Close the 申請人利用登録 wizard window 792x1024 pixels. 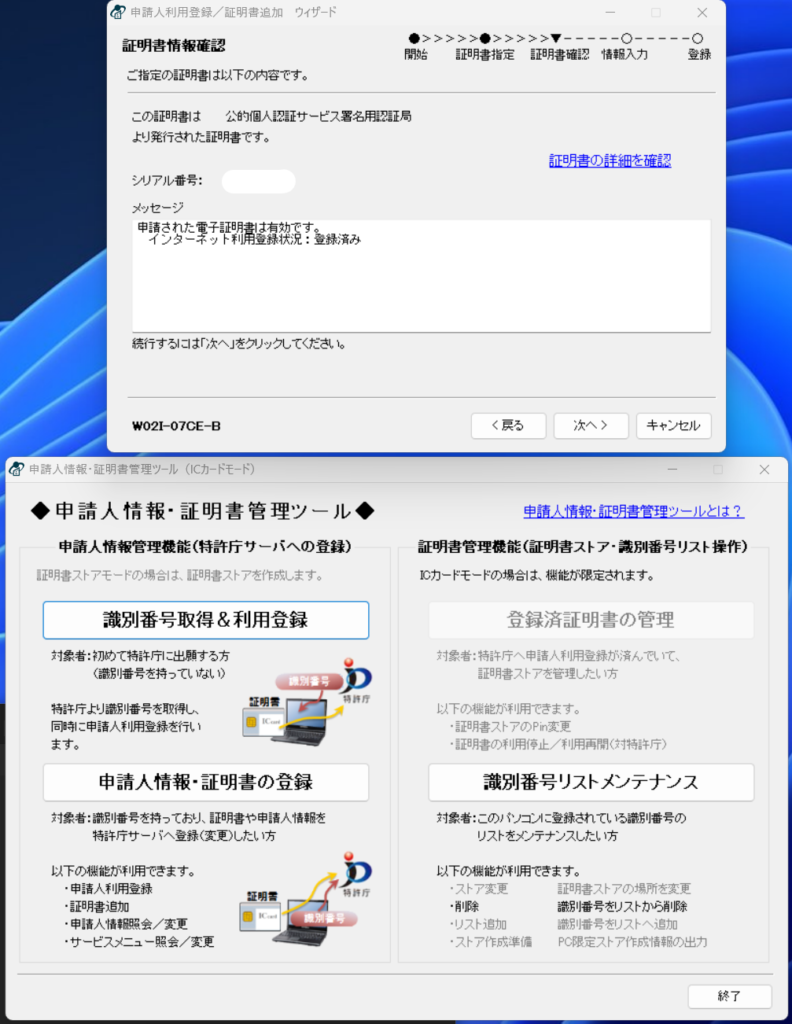point(702,13)
